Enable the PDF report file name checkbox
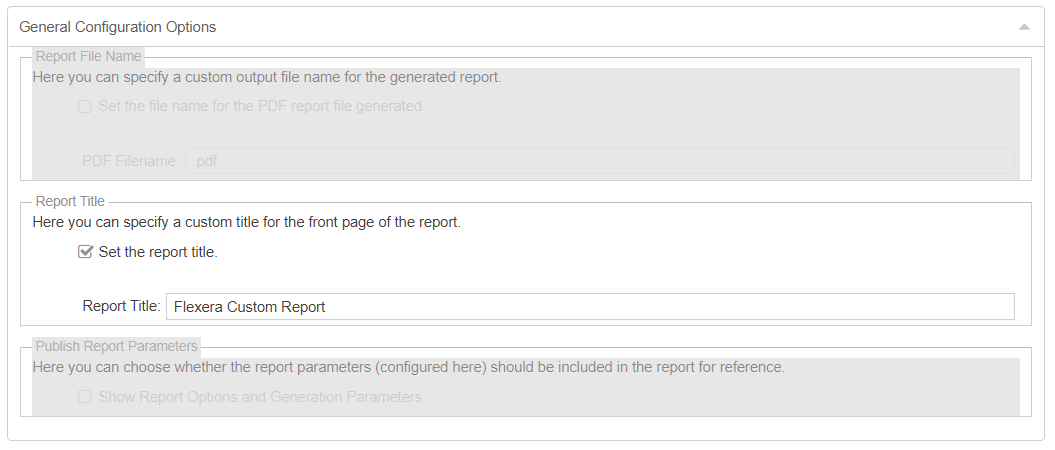The width and height of the screenshot is (1055, 450). (x=85, y=106)
